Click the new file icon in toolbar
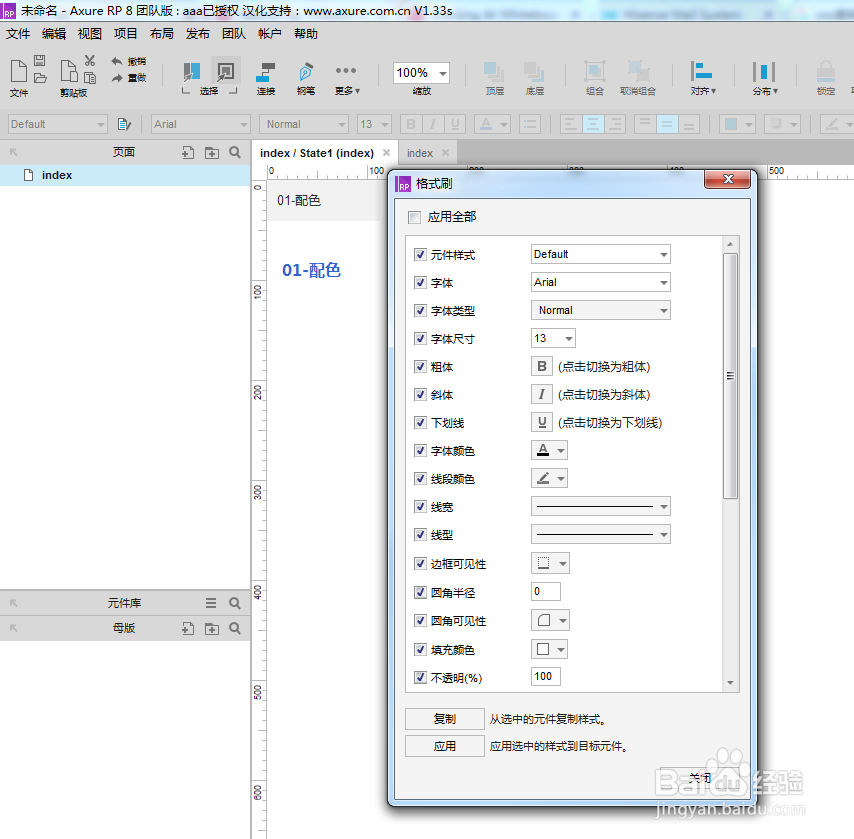Screen dimensions: 854x839 19,71
